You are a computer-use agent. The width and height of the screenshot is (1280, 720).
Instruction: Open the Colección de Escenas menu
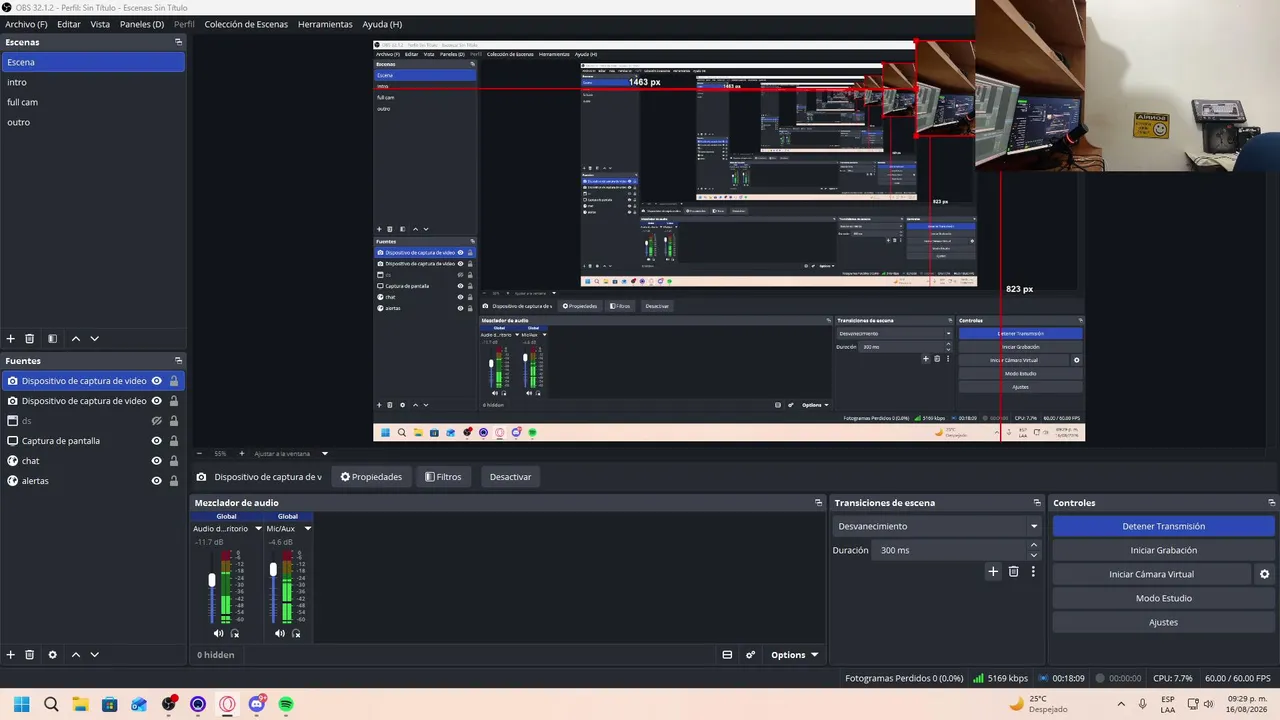246,24
